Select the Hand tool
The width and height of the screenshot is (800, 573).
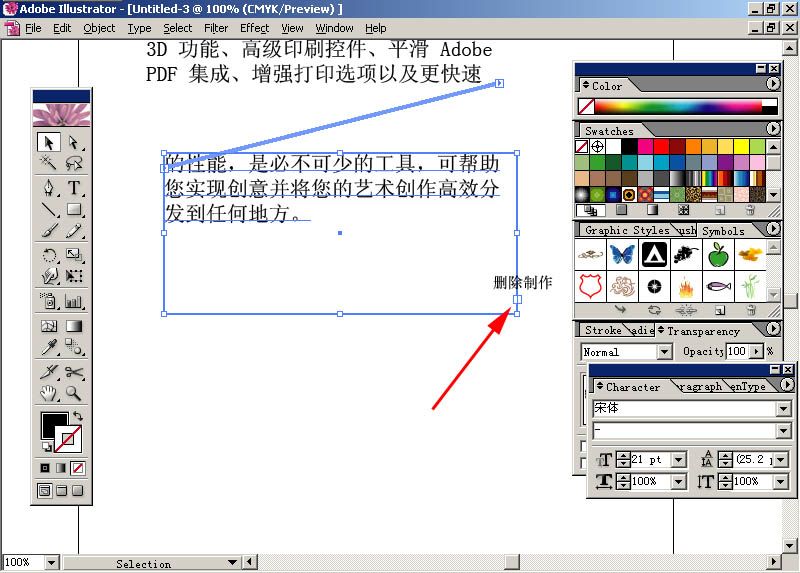(x=49, y=393)
